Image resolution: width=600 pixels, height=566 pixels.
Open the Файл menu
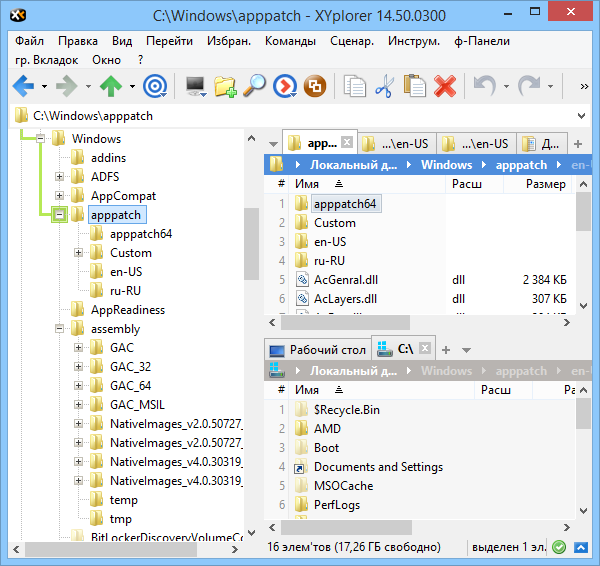29,41
